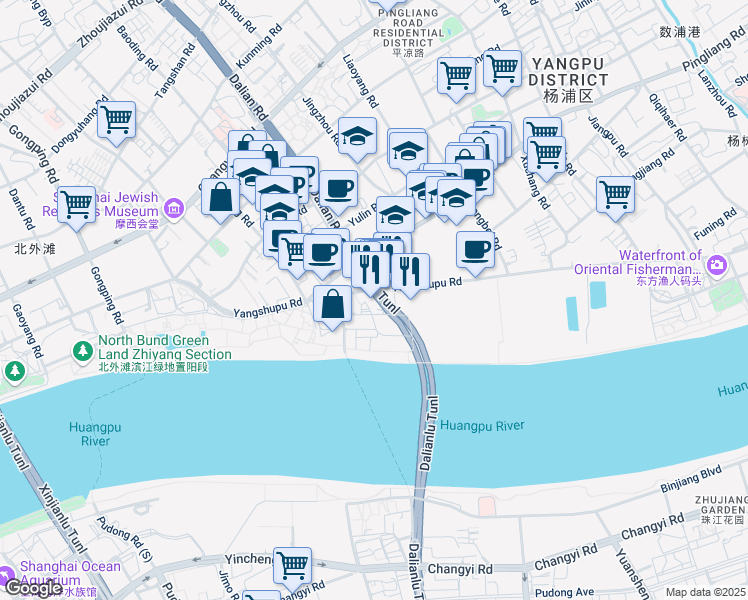Screen dimensions: 748x600
Task: Open the standalone shopping bag marker west of Dalian Rd
Action: [x=220, y=198]
